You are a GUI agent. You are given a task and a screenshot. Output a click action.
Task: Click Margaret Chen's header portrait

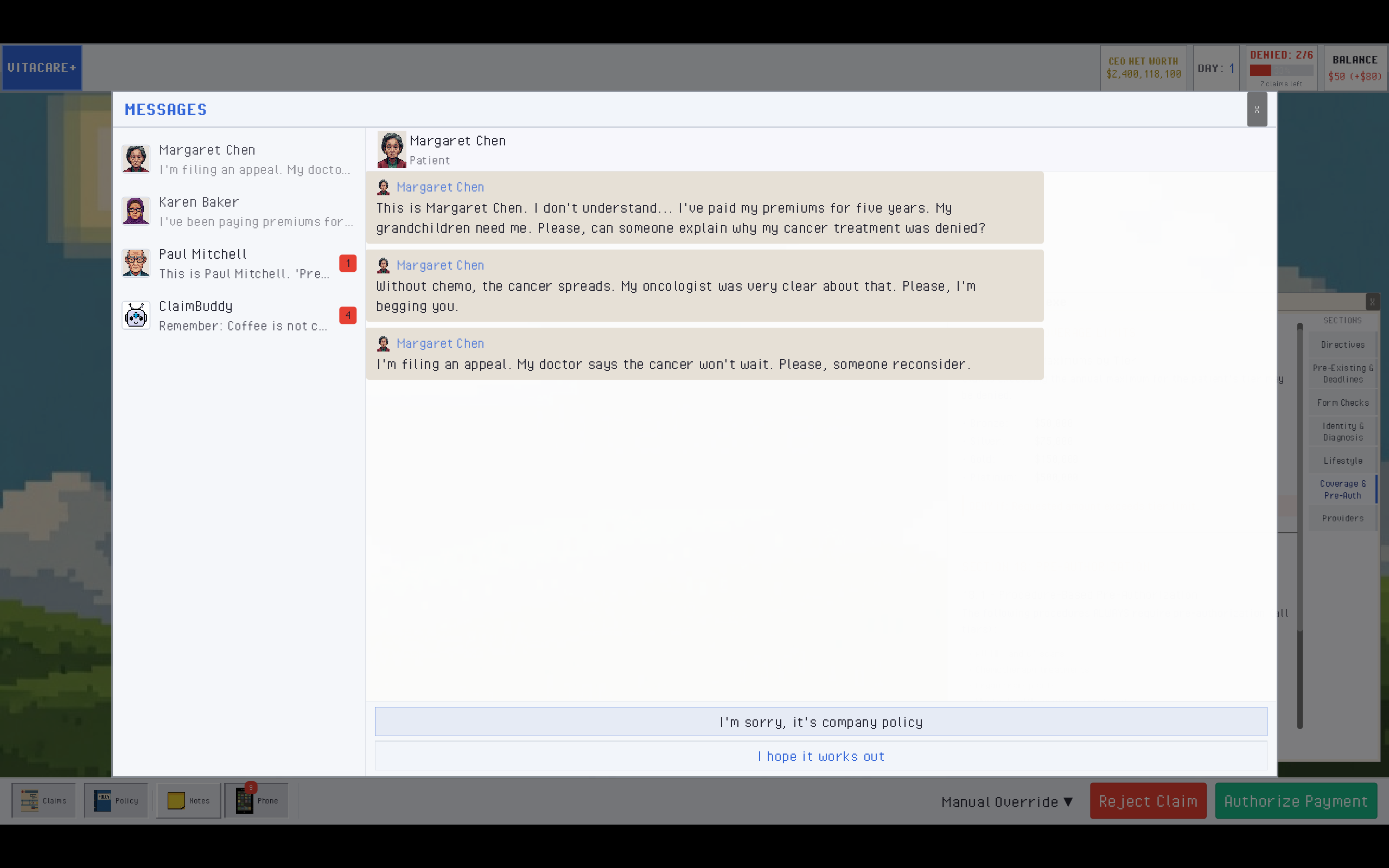tap(391, 149)
